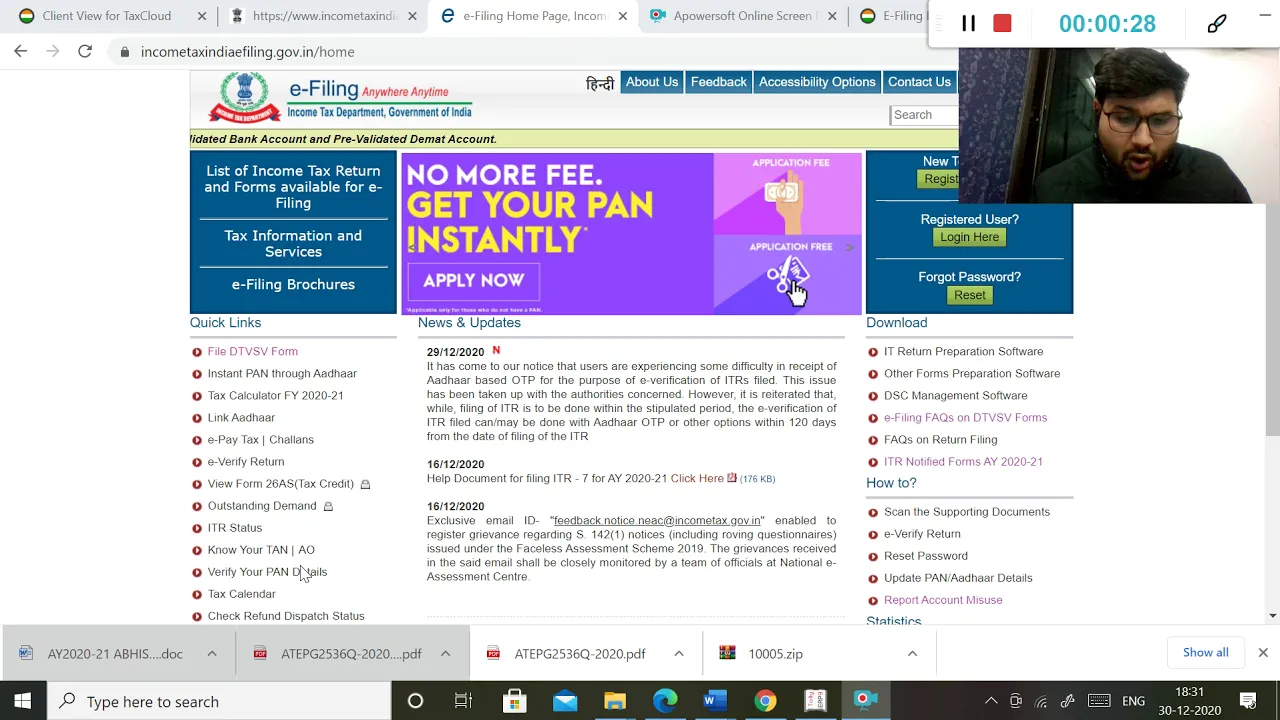Open Other Forms Preparation Software
The width and height of the screenshot is (1280, 720).
click(972, 373)
